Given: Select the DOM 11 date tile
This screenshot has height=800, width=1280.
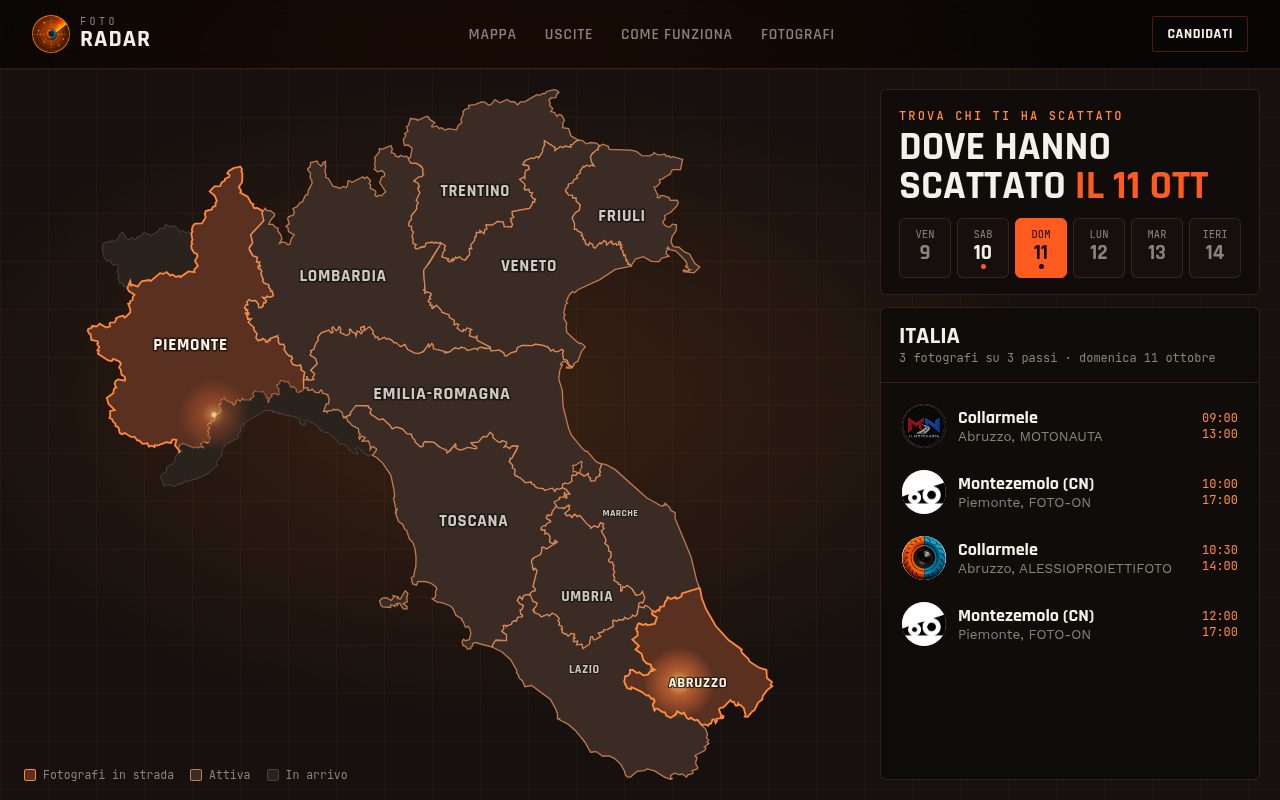Looking at the screenshot, I should 1041,248.
